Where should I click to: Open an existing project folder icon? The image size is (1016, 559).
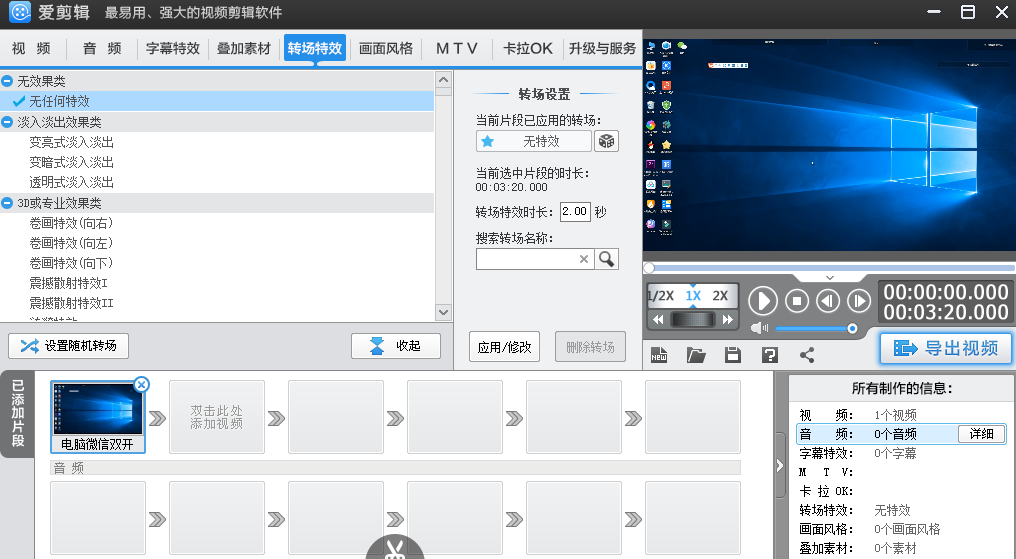[x=696, y=355]
